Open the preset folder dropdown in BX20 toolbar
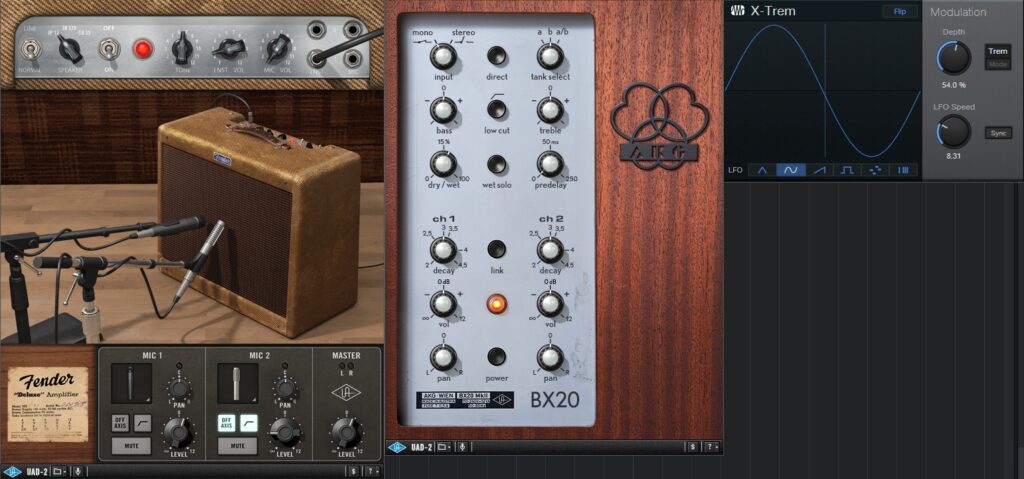 click(443, 447)
